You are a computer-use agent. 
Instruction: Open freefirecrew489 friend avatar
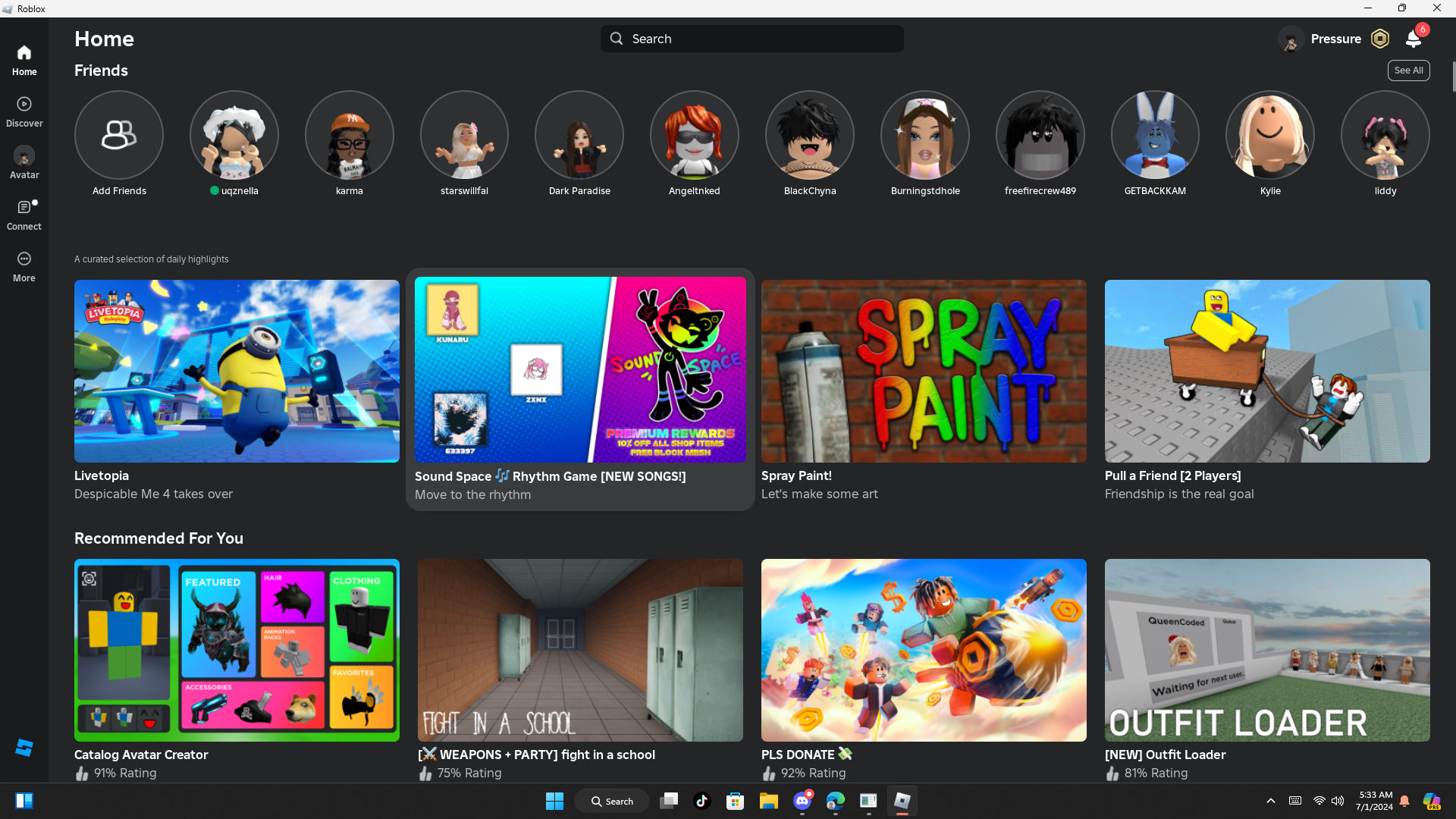(x=1040, y=135)
